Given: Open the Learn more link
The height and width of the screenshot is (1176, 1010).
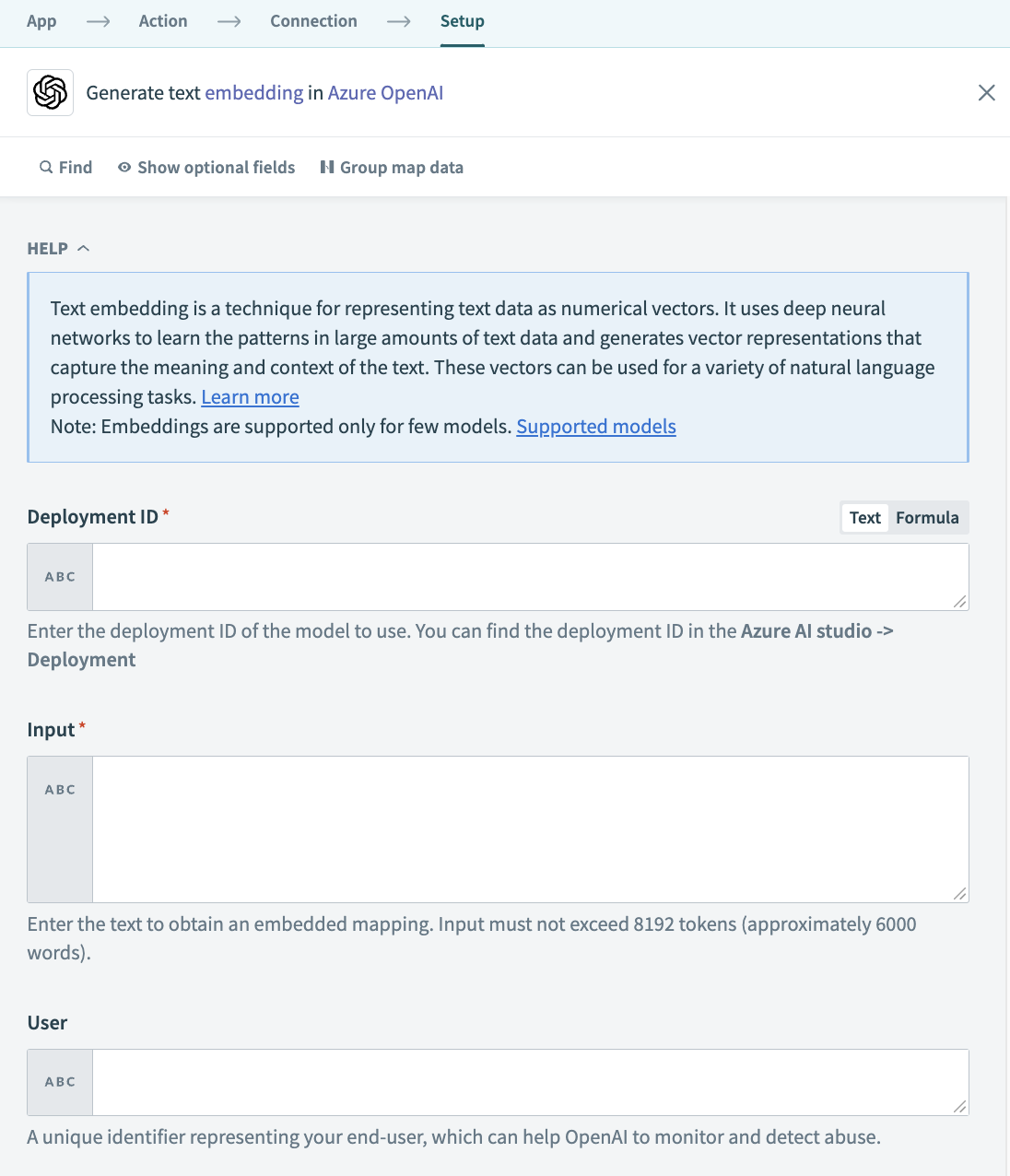Looking at the screenshot, I should click(x=250, y=396).
